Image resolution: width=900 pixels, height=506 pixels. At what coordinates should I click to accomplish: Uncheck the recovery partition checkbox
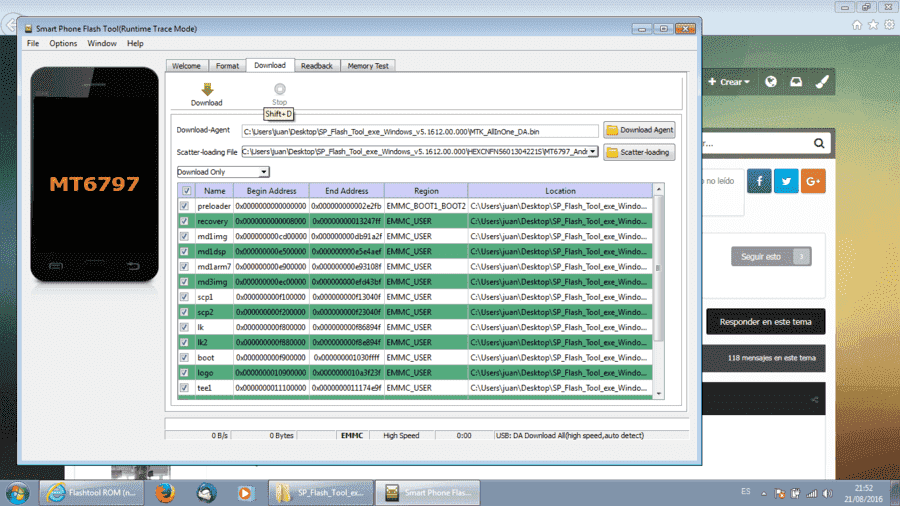184,221
